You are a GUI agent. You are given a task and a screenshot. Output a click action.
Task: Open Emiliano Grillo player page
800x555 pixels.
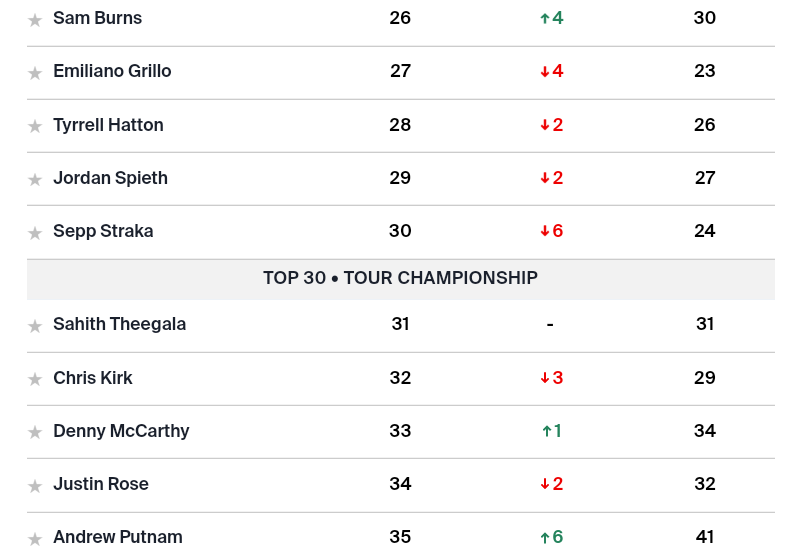point(112,71)
